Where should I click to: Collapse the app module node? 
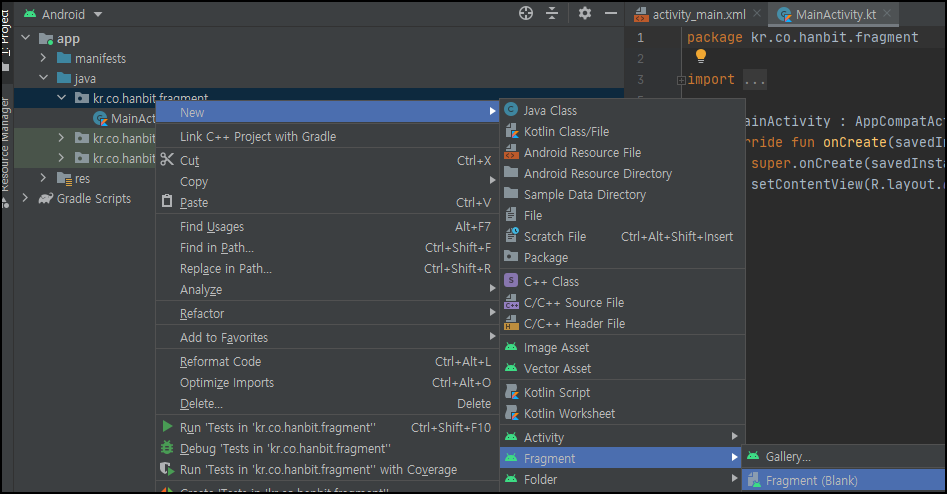click(25, 37)
